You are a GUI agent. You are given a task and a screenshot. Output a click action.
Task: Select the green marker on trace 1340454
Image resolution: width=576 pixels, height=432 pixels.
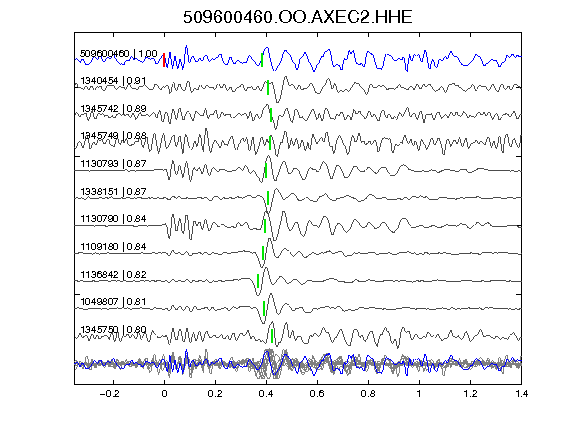pyautogui.click(x=268, y=87)
